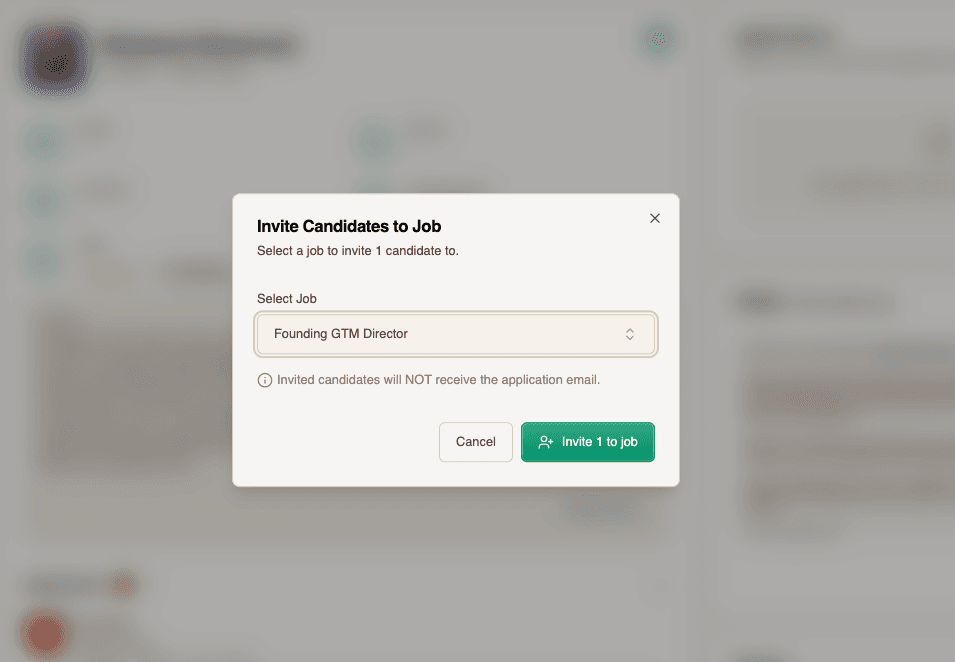955x662 pixels.
Task: Click the blurred teal circle icon in center column
Action: [x=374, y=141]
